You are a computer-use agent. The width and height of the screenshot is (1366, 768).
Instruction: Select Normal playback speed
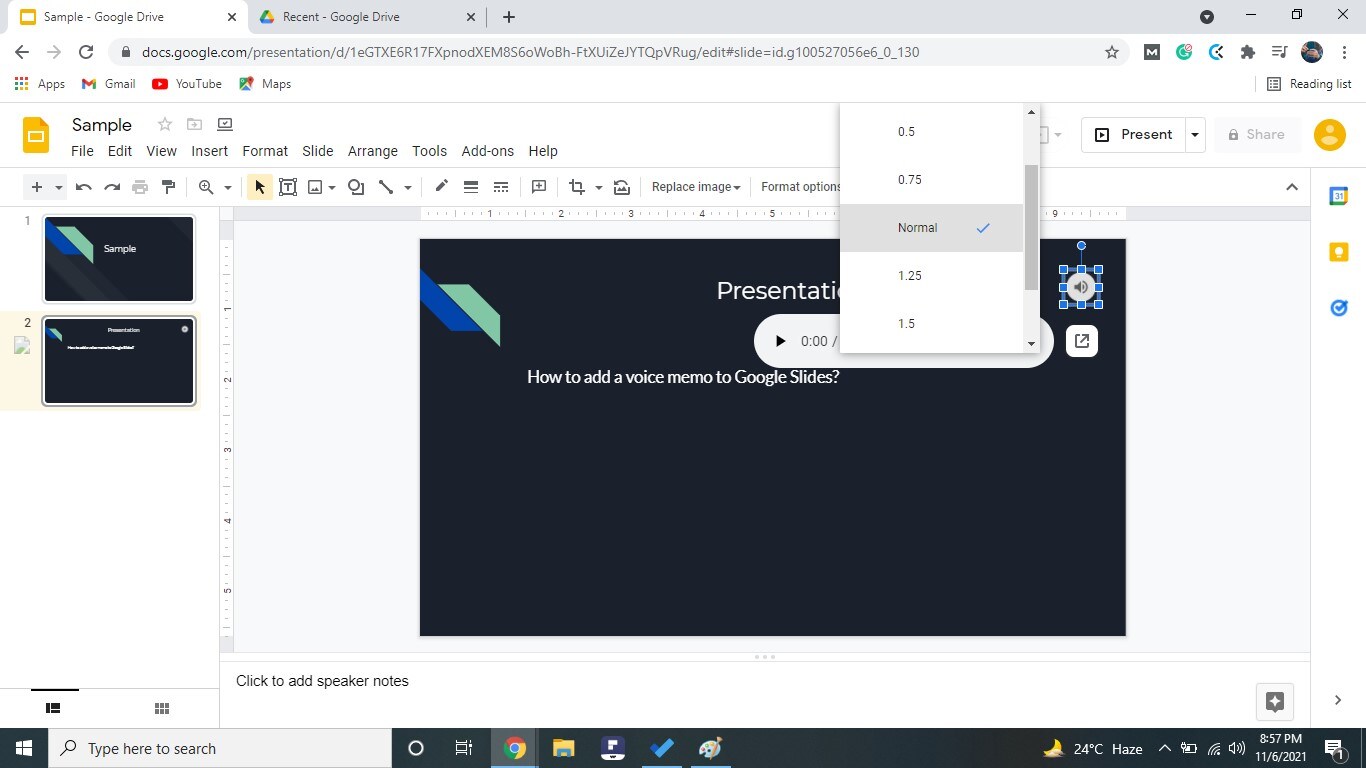point(917,227)
